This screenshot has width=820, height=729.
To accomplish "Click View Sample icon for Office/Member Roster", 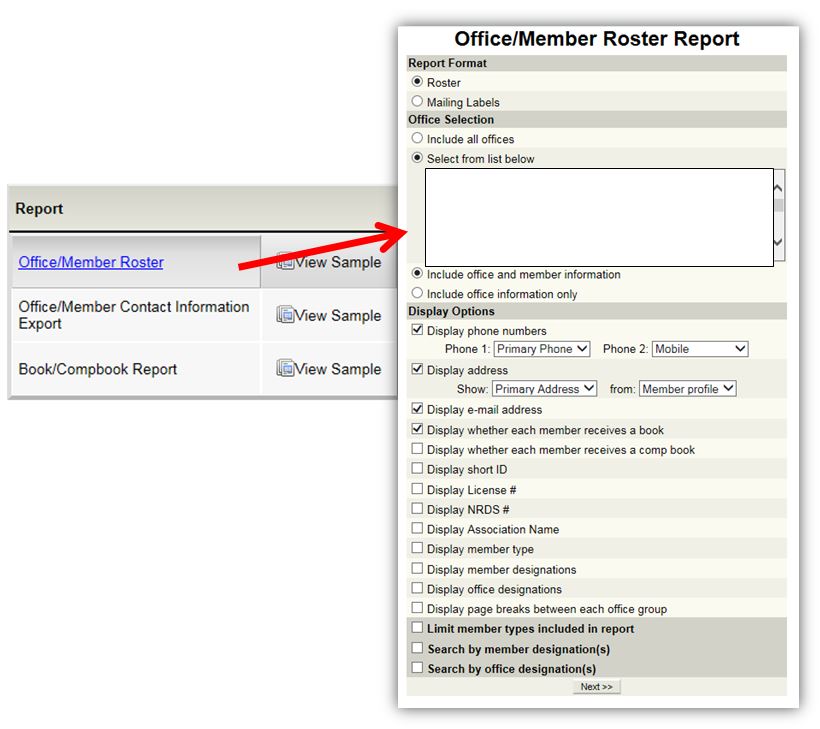I will click(x=284, y=261).
